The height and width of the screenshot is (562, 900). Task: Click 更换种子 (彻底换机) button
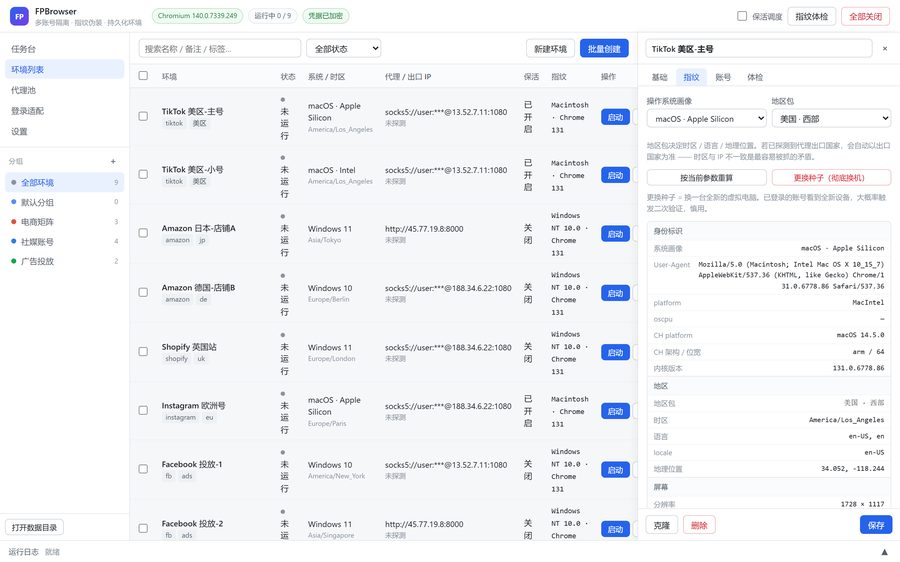click(831, 177)
